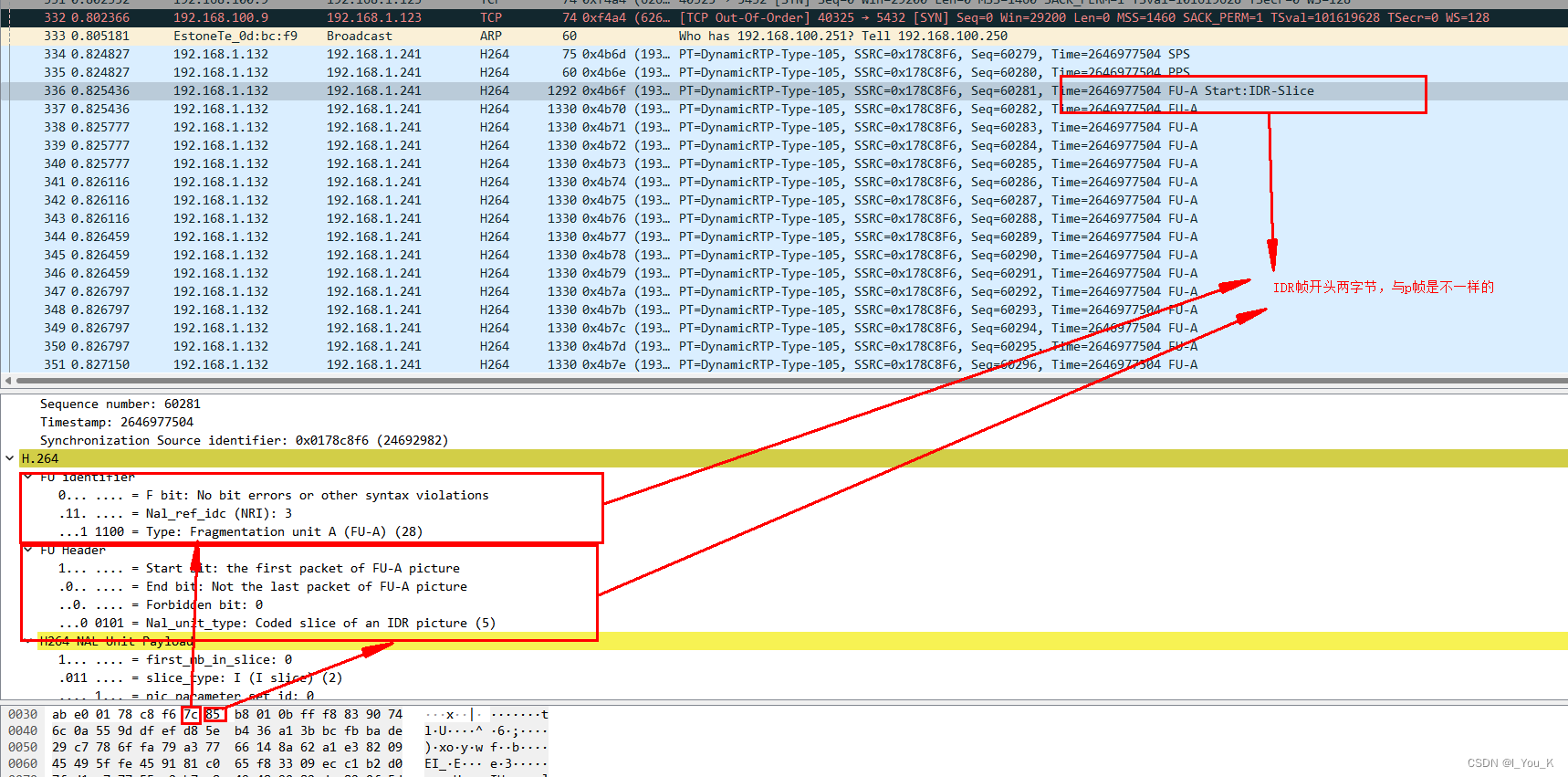The height and width of the screenshot is (777, 1568).
Task: Select the 'Timestamp: 2646977504' detail line
Action: pos(117,422)
